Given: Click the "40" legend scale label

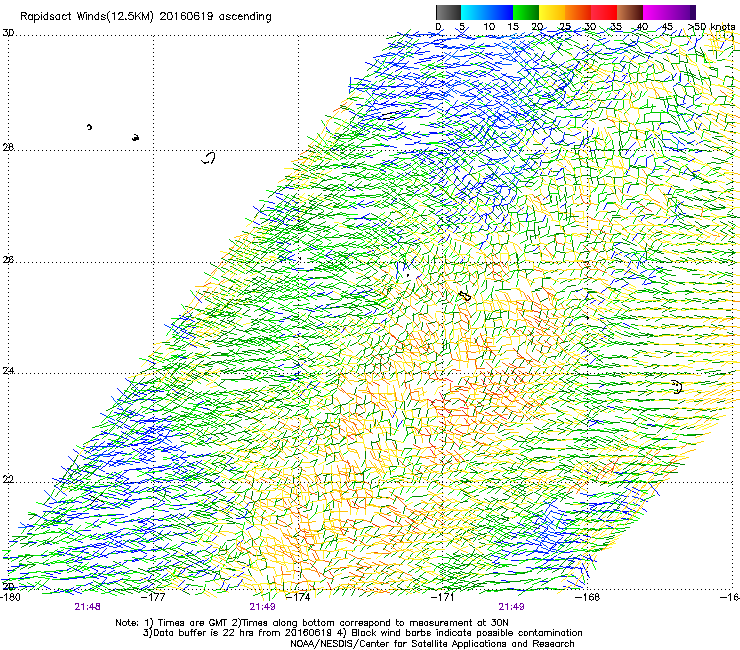Looking at the screenshot, I should (x=642, y=27).
